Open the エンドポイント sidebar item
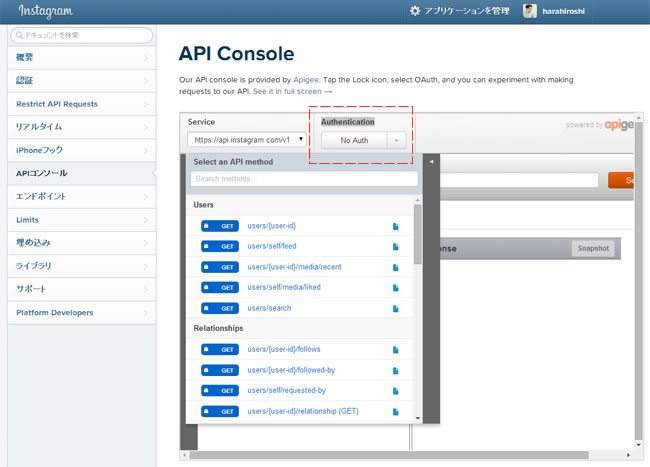 [82, 197]
